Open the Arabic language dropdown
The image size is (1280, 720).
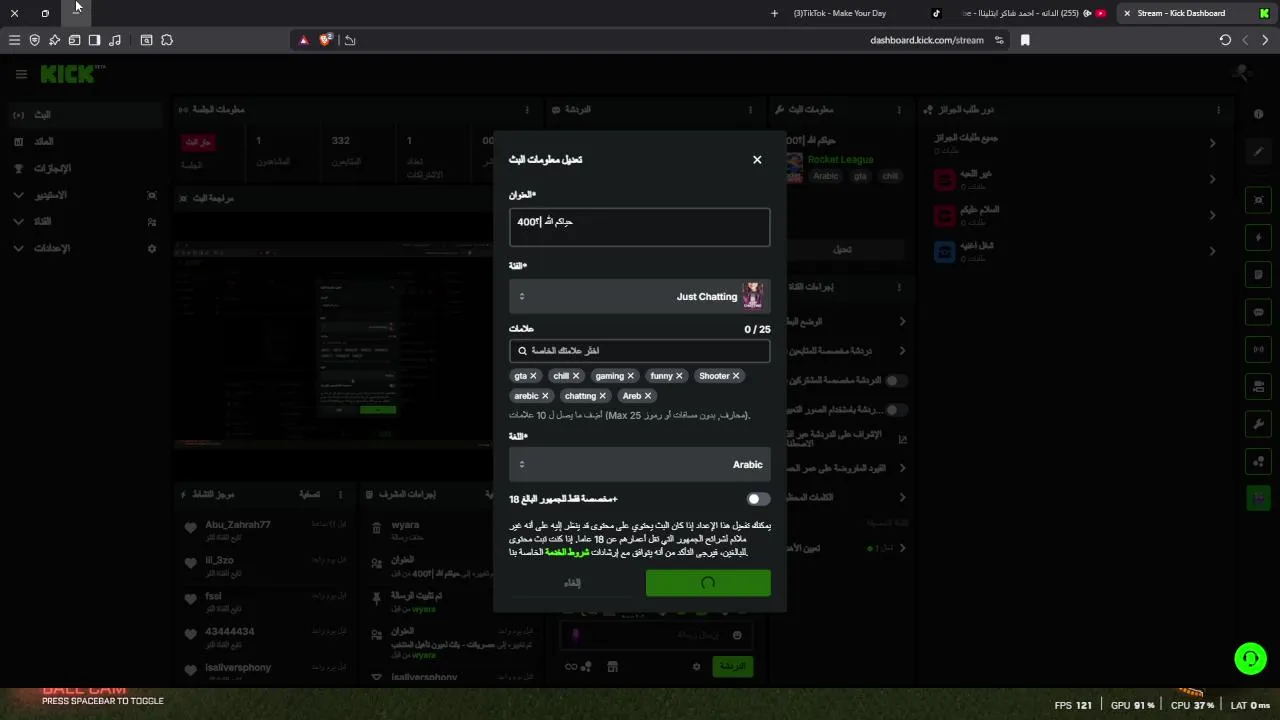point(639,464)
